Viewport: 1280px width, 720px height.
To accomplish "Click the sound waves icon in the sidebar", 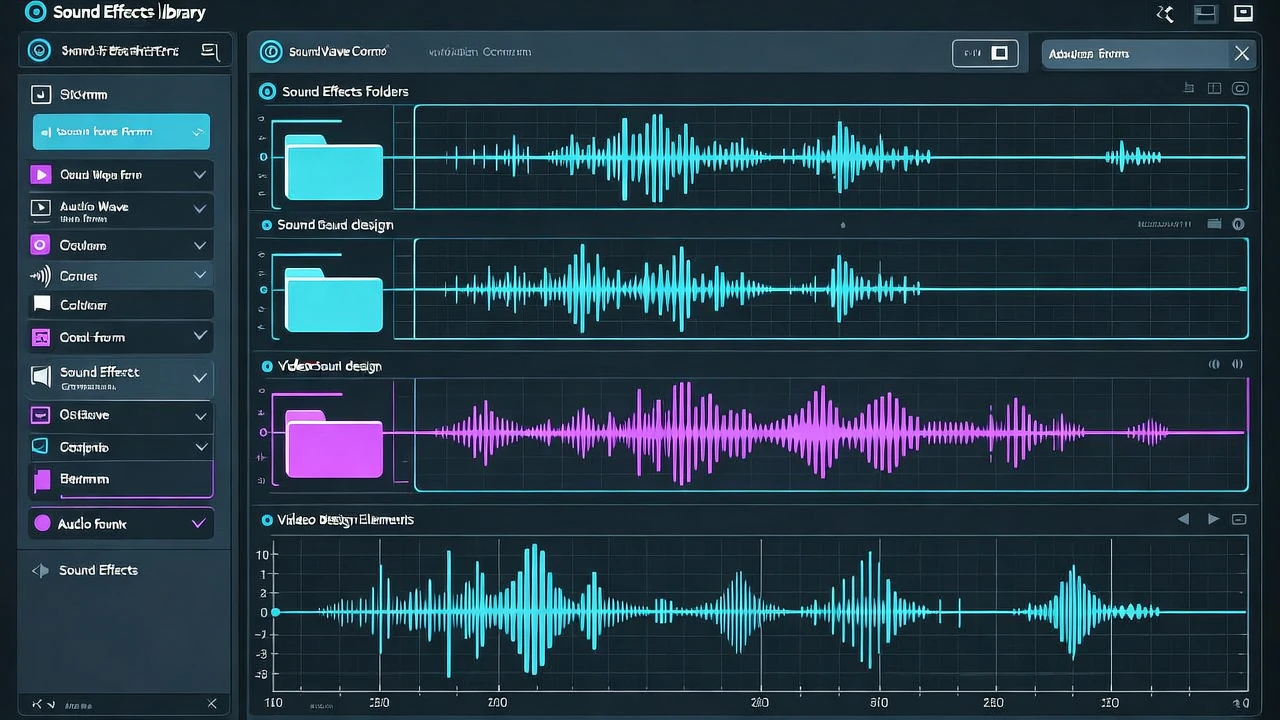I will tap(40, 275).
